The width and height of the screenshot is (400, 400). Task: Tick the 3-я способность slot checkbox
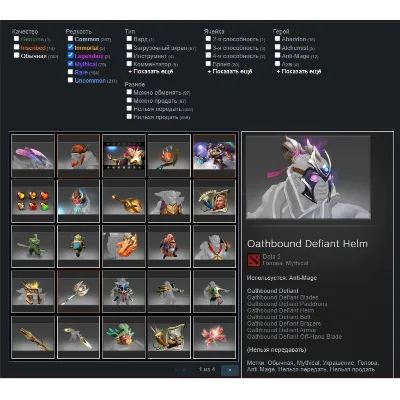pyautogui.click(x=208, y=47)
